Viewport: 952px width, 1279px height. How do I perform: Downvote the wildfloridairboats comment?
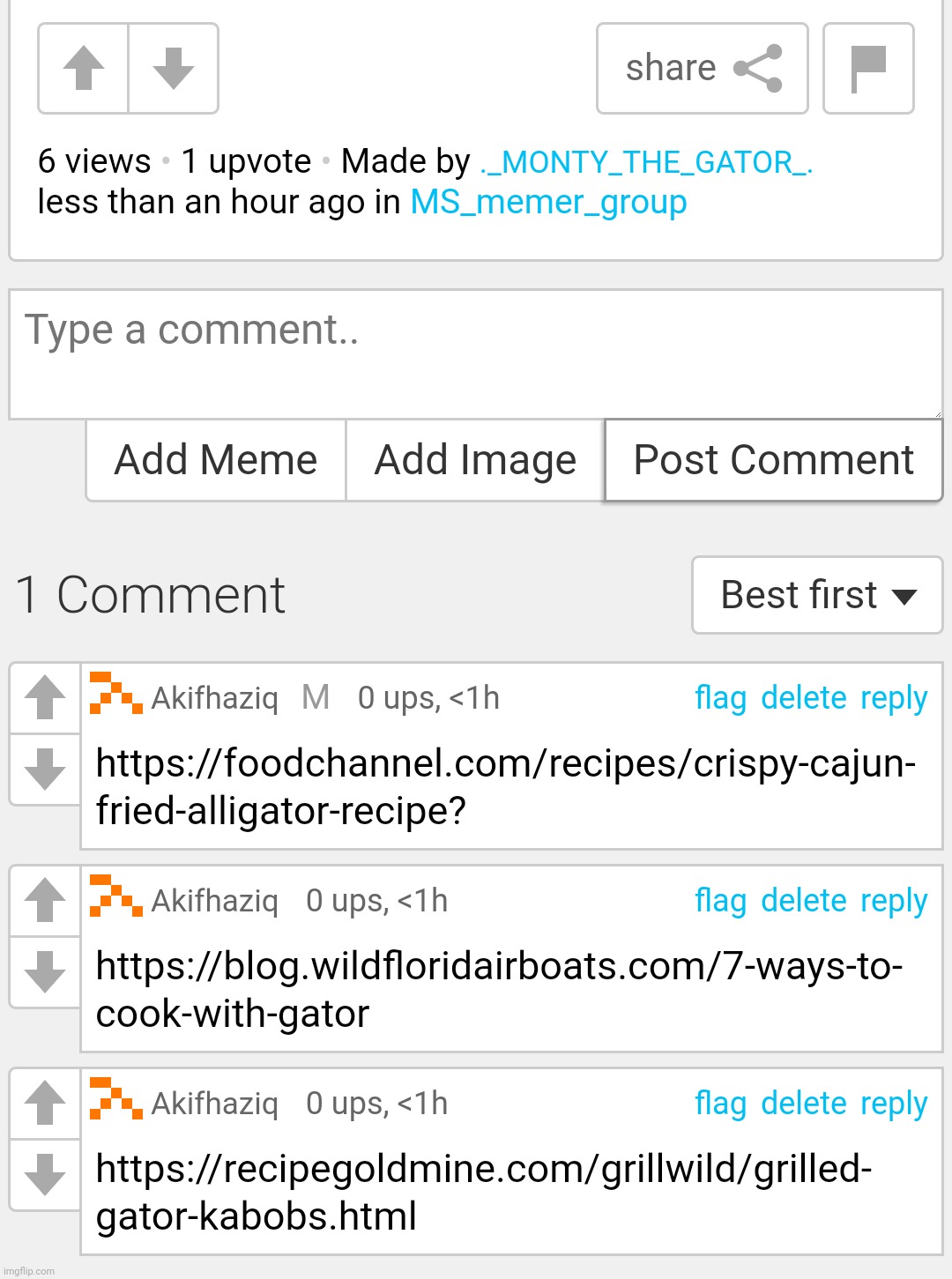[45, 971]
